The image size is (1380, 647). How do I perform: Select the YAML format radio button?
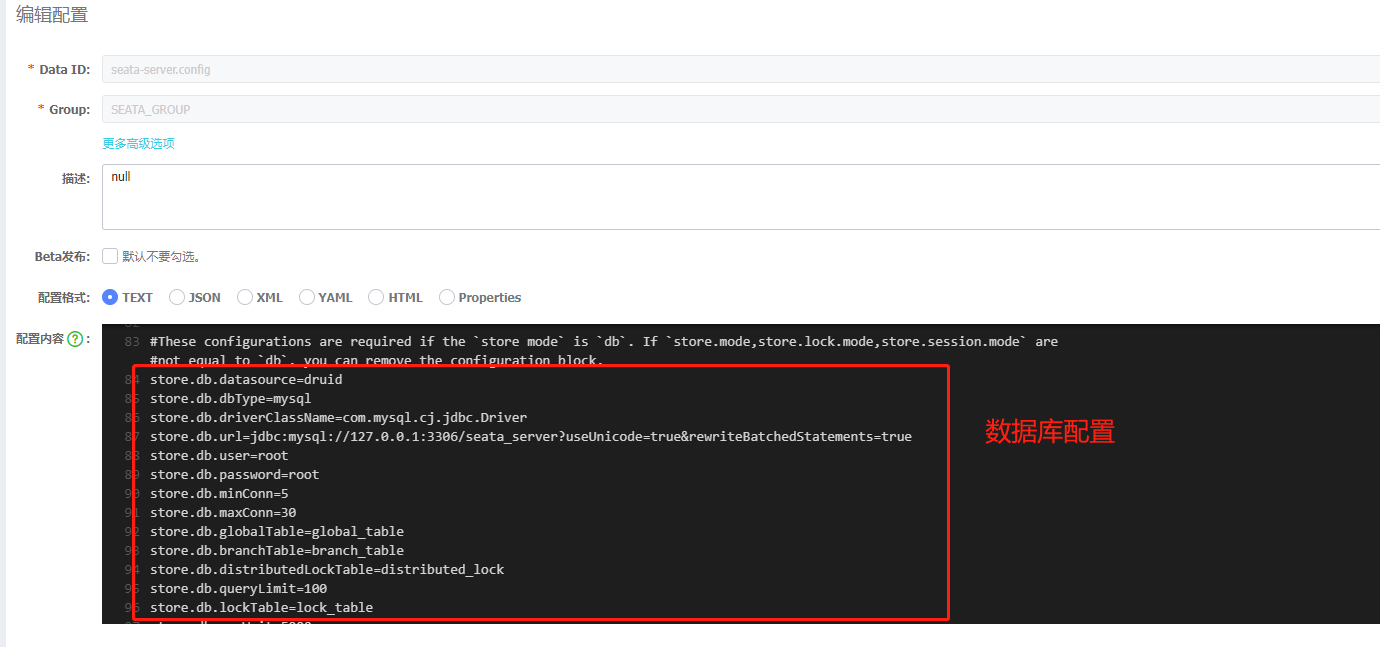pyautogui.click(x=307, y=297)
